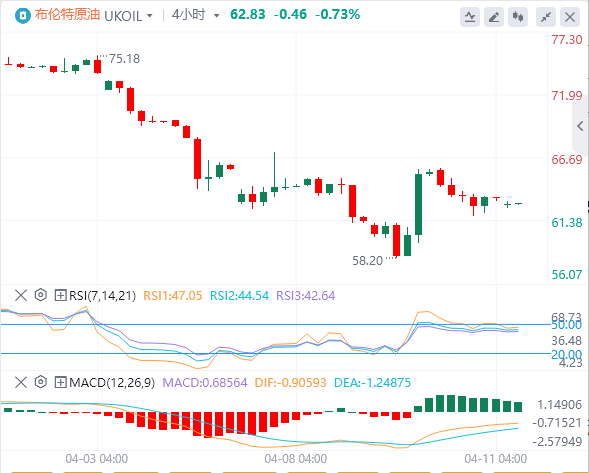Click the 04-08 04:00 time axis label

click(x=296, y=459)
